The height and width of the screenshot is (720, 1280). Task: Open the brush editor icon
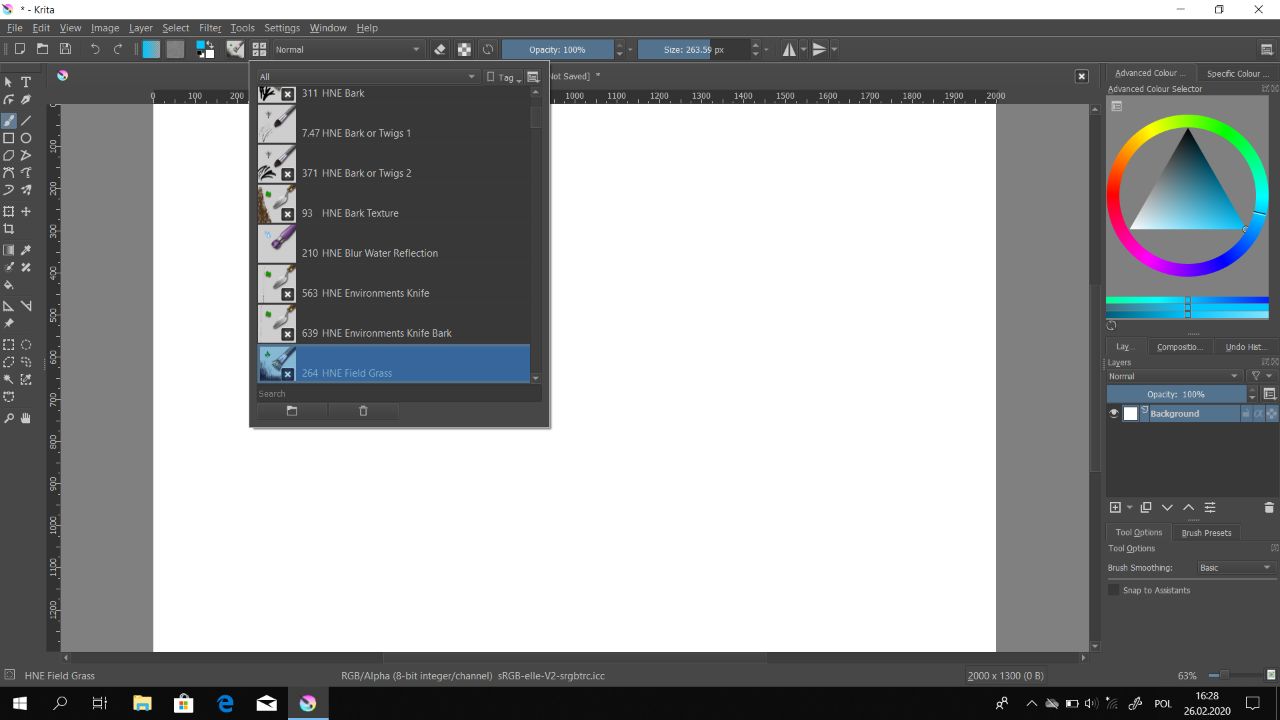pos(235,49)
